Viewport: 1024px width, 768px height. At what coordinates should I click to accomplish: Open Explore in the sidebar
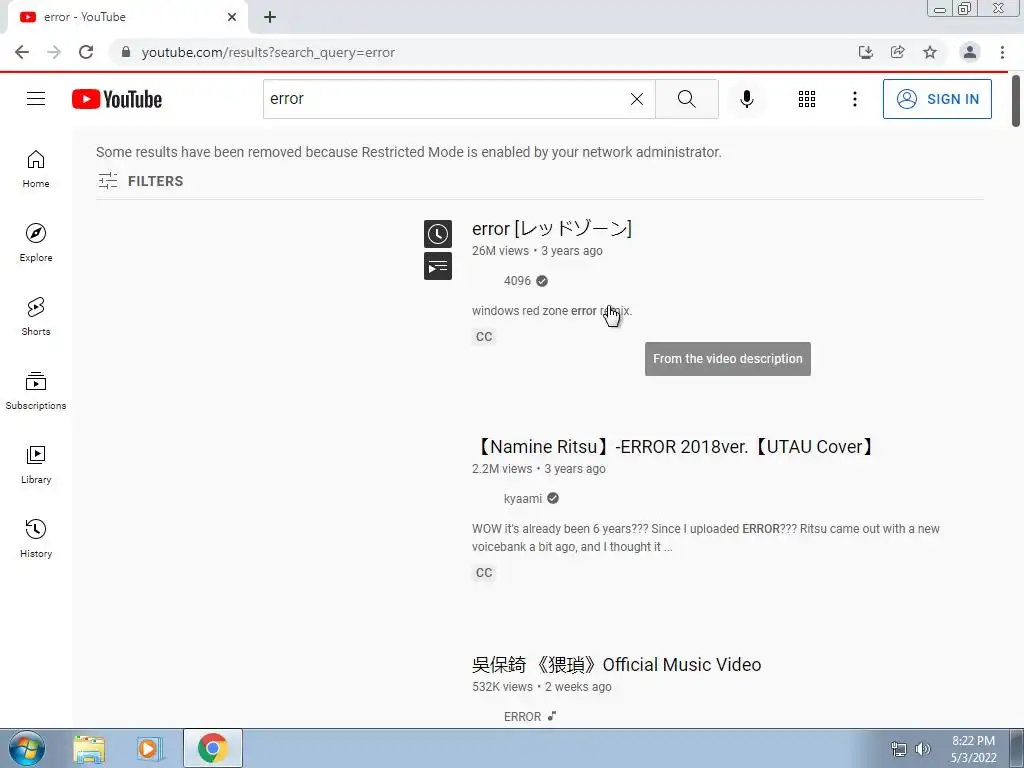point(36,243)
